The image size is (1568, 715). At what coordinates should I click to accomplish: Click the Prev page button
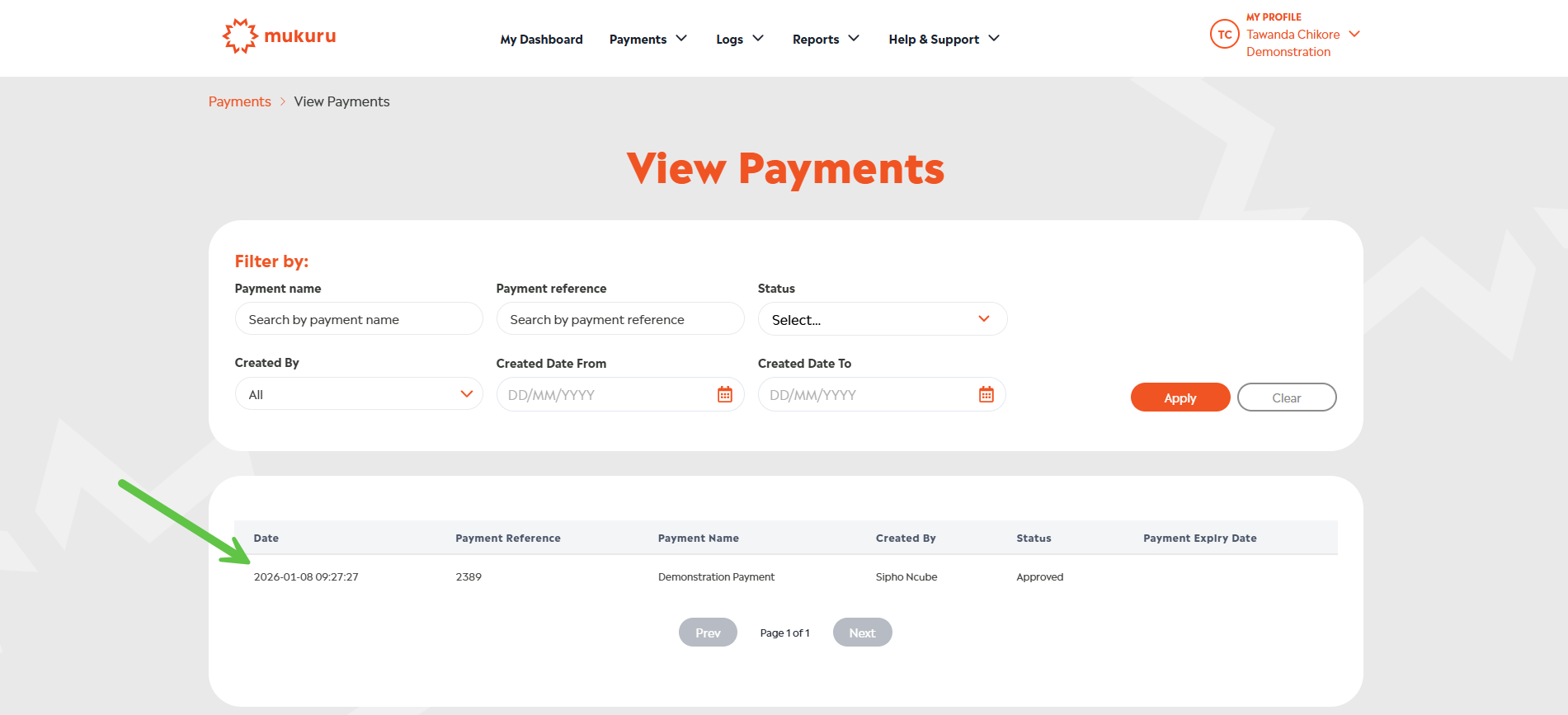[708, 633]
